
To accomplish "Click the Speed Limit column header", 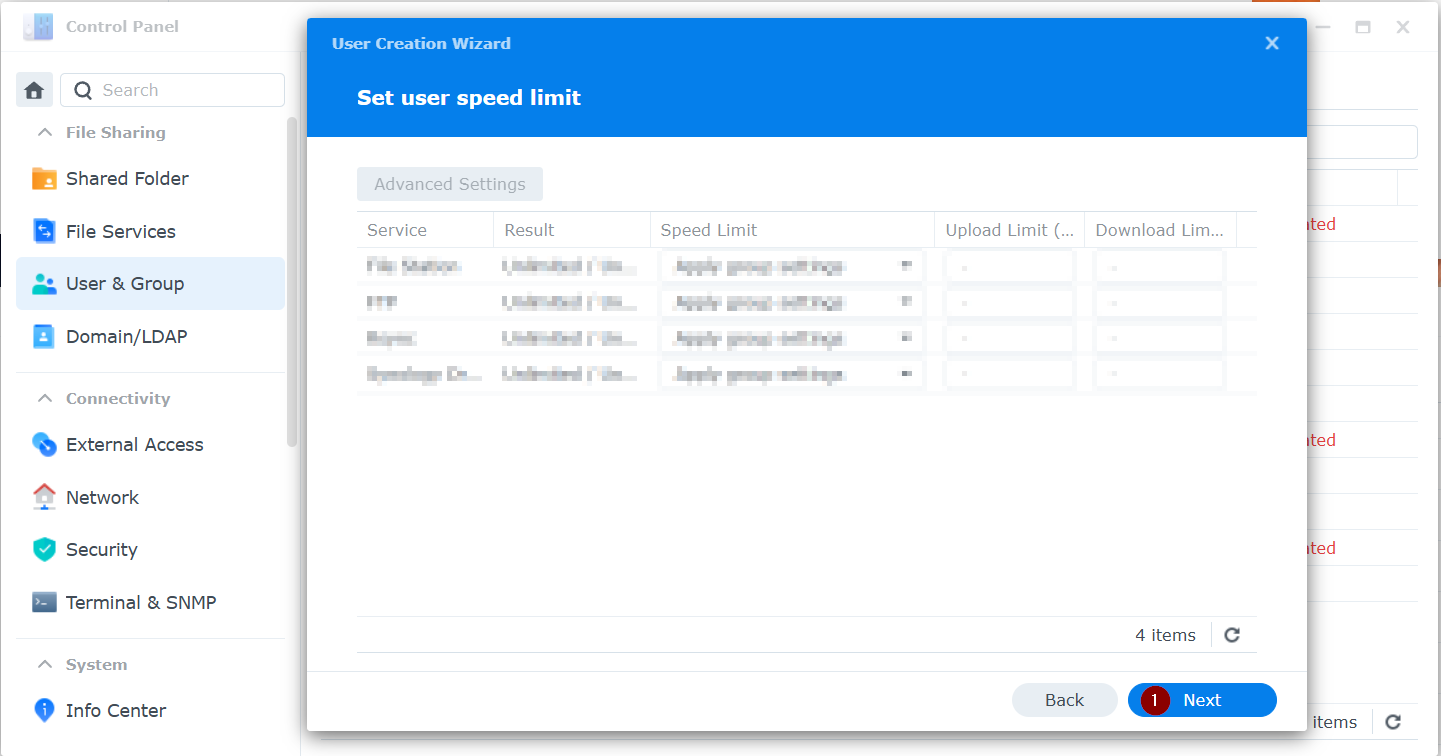I will click(x=793, y=230).
